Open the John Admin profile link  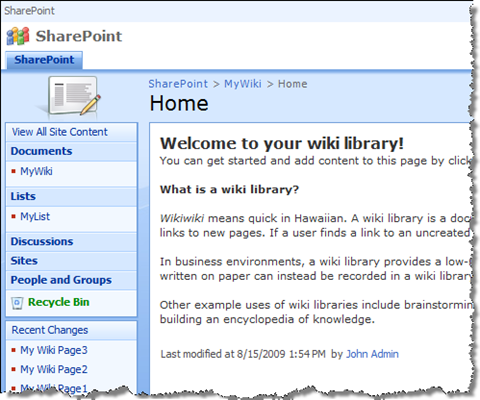(x=372, y=354)
